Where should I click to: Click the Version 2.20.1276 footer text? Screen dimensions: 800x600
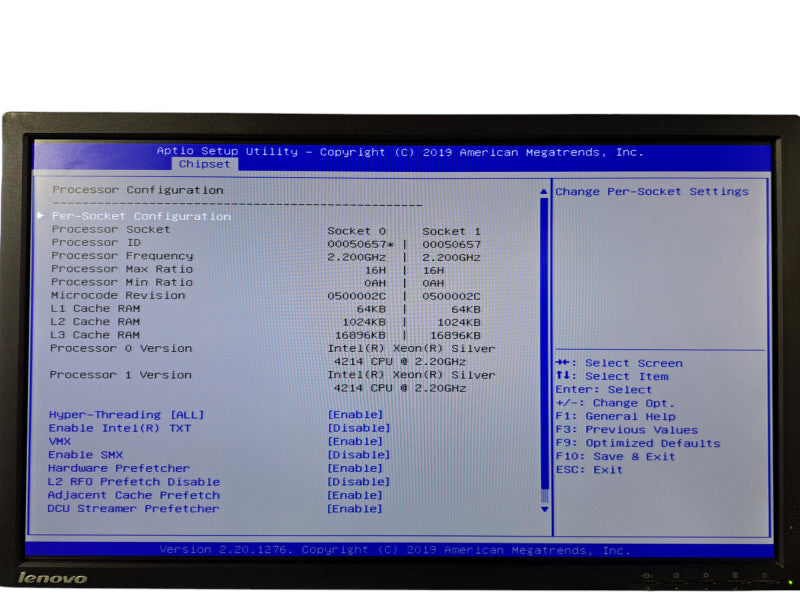point(394,550)
